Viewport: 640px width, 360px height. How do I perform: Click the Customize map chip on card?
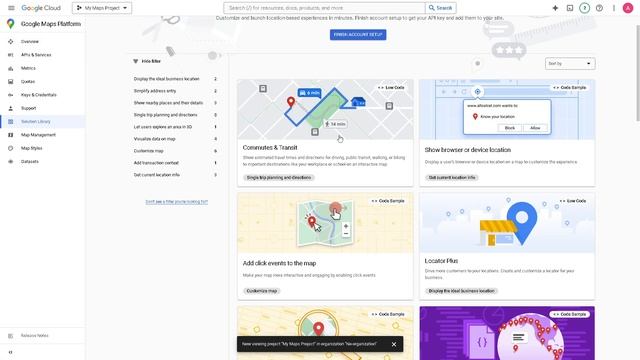(262, 291)
